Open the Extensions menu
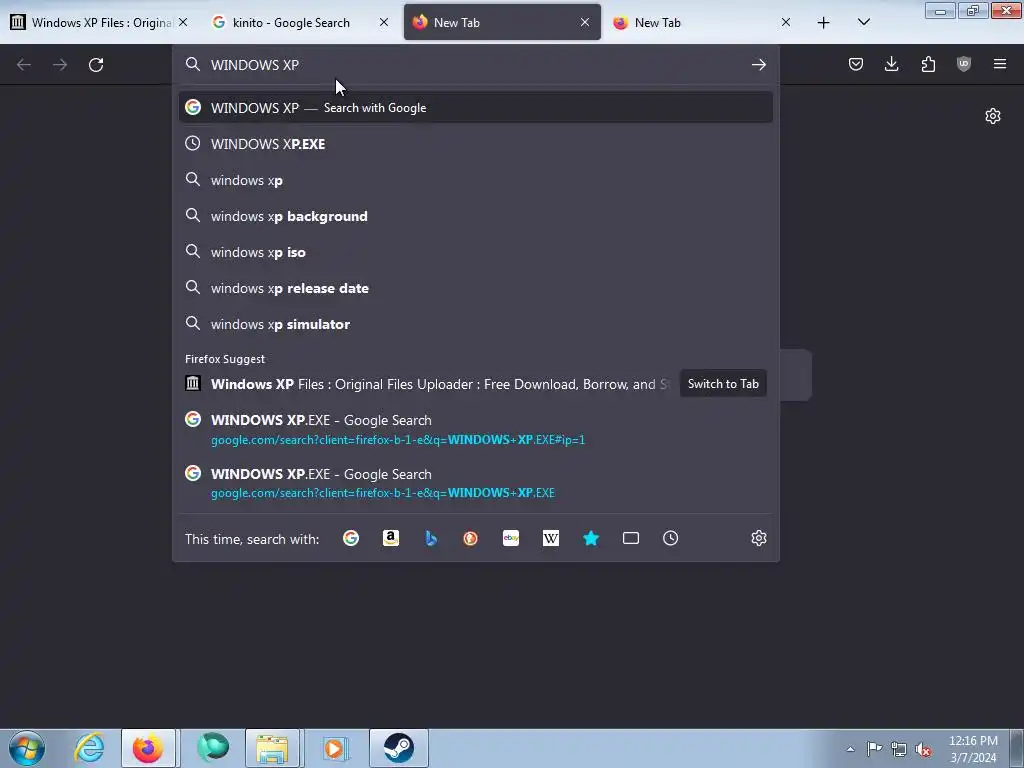 coord(928,64)
